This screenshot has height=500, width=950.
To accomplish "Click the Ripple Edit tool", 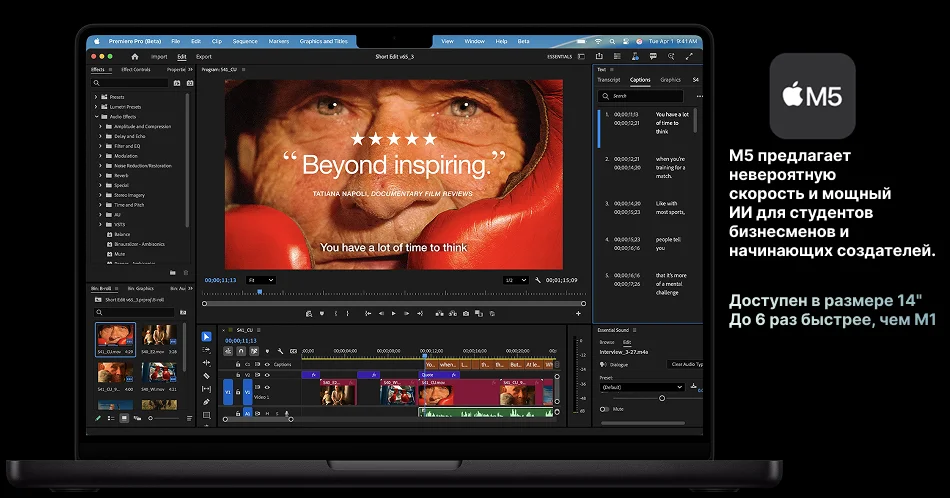I will (x=206, y=363).
